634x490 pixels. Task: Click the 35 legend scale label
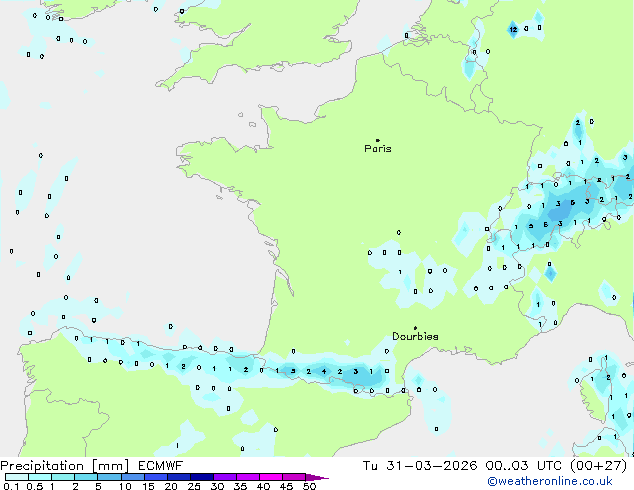pyautogui.click(x=240, y=486)
